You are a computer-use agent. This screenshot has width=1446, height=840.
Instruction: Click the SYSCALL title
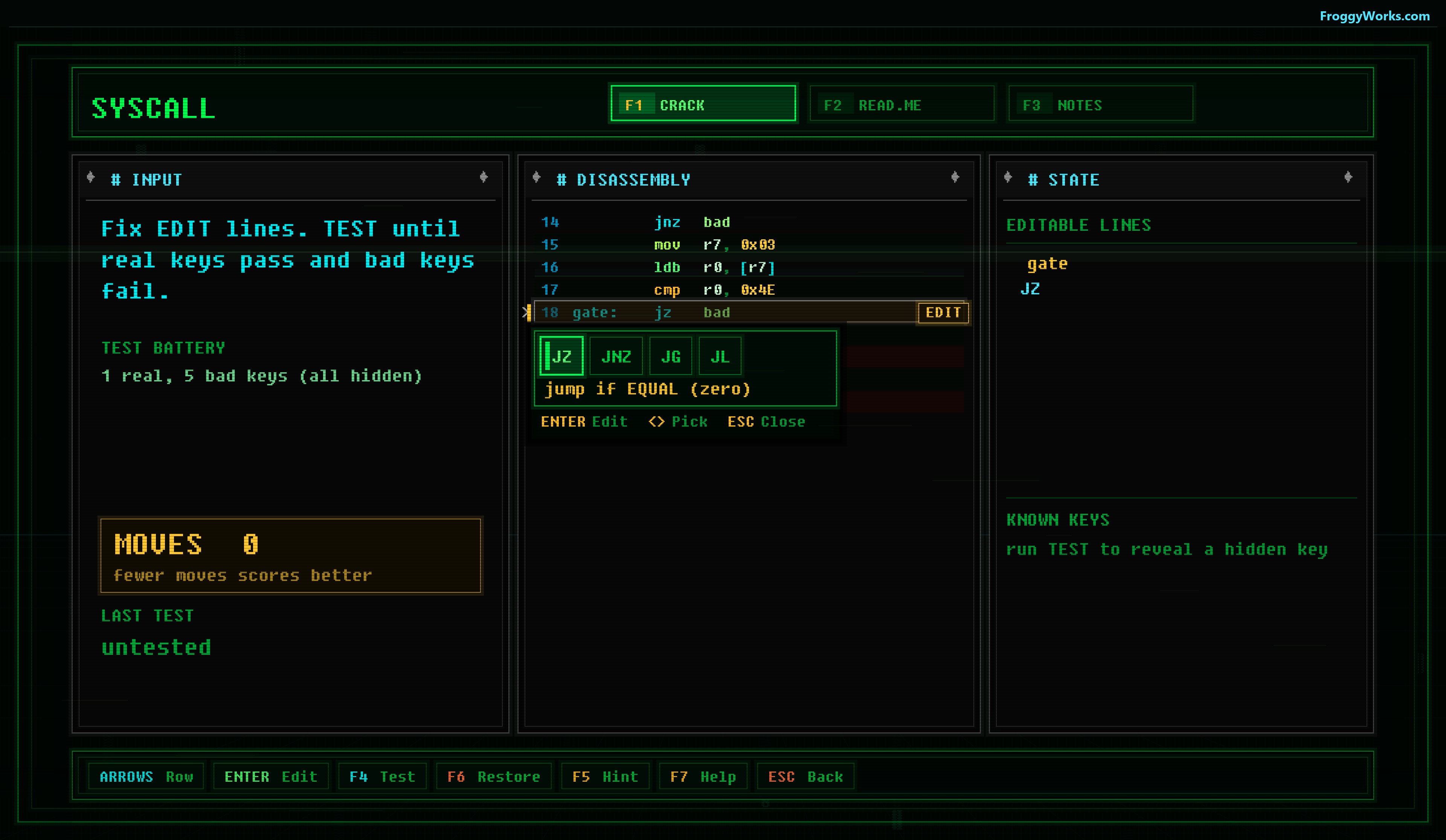153,108
